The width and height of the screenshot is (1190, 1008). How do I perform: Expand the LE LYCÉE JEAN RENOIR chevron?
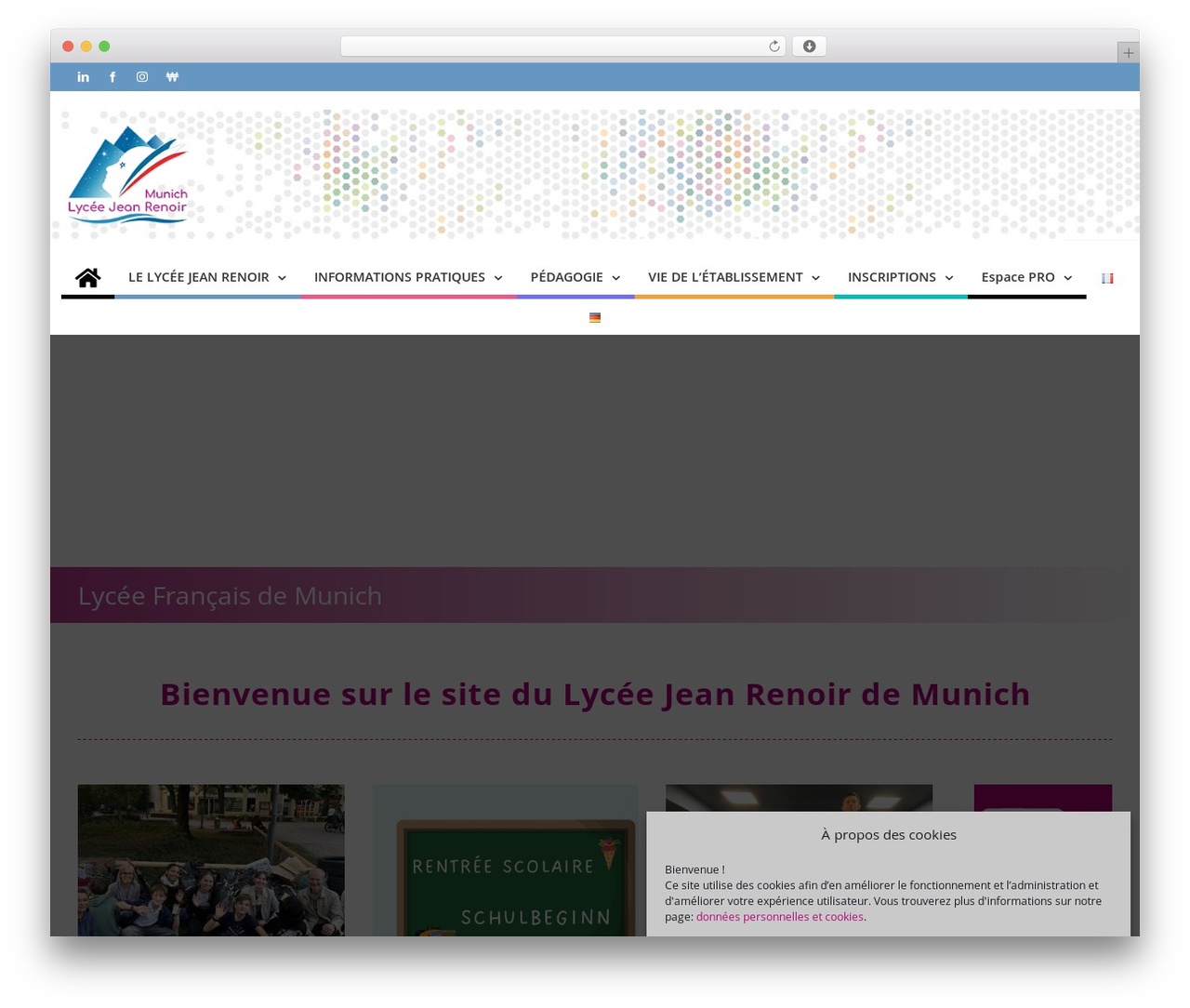(282, 278)
